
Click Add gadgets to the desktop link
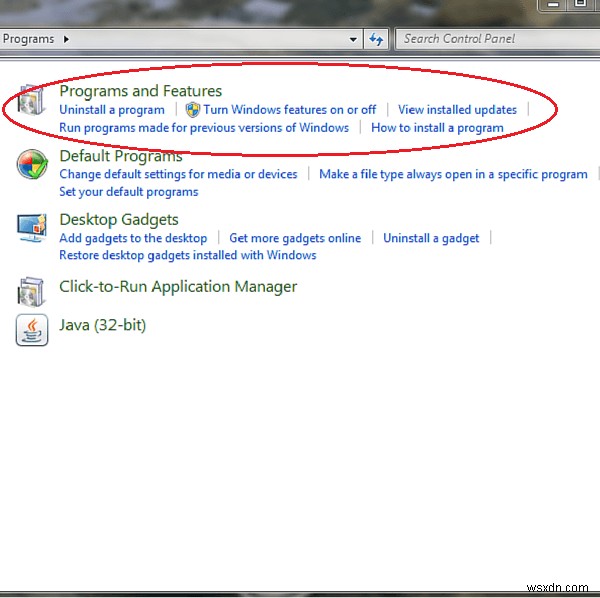point(133,238)
